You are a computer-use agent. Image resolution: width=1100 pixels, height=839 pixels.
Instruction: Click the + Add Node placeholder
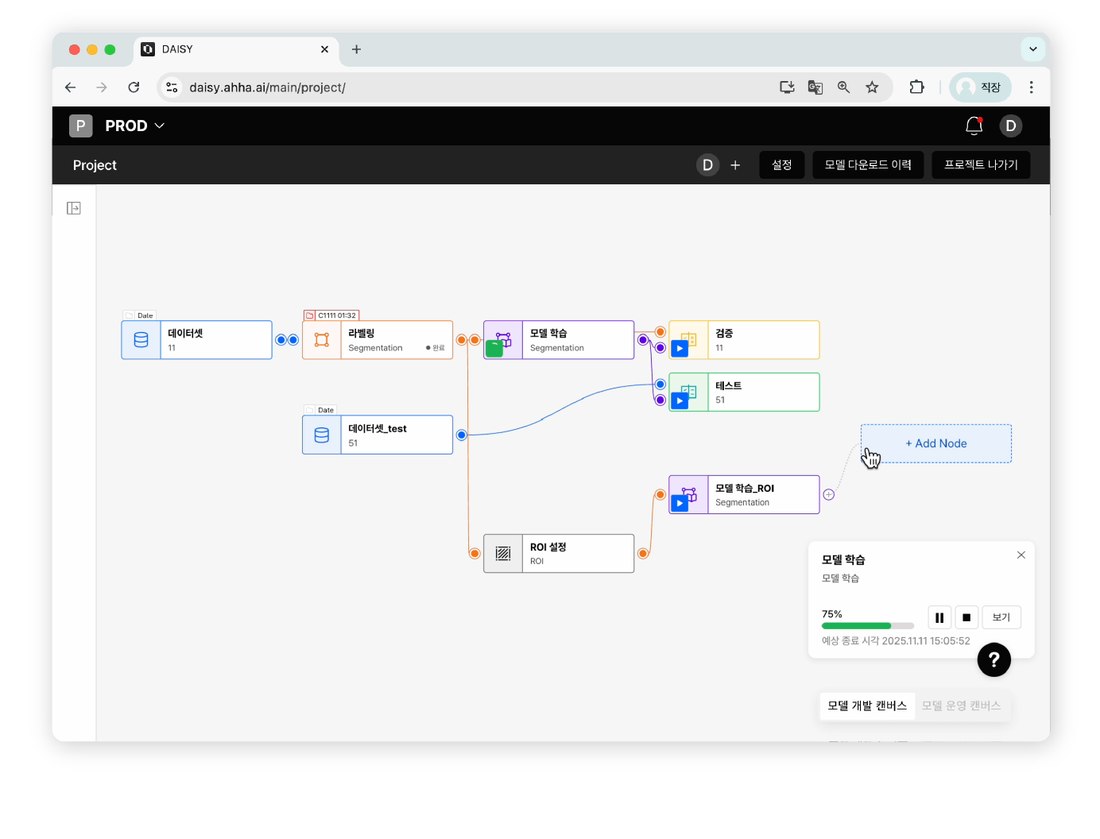pos(936,443)
